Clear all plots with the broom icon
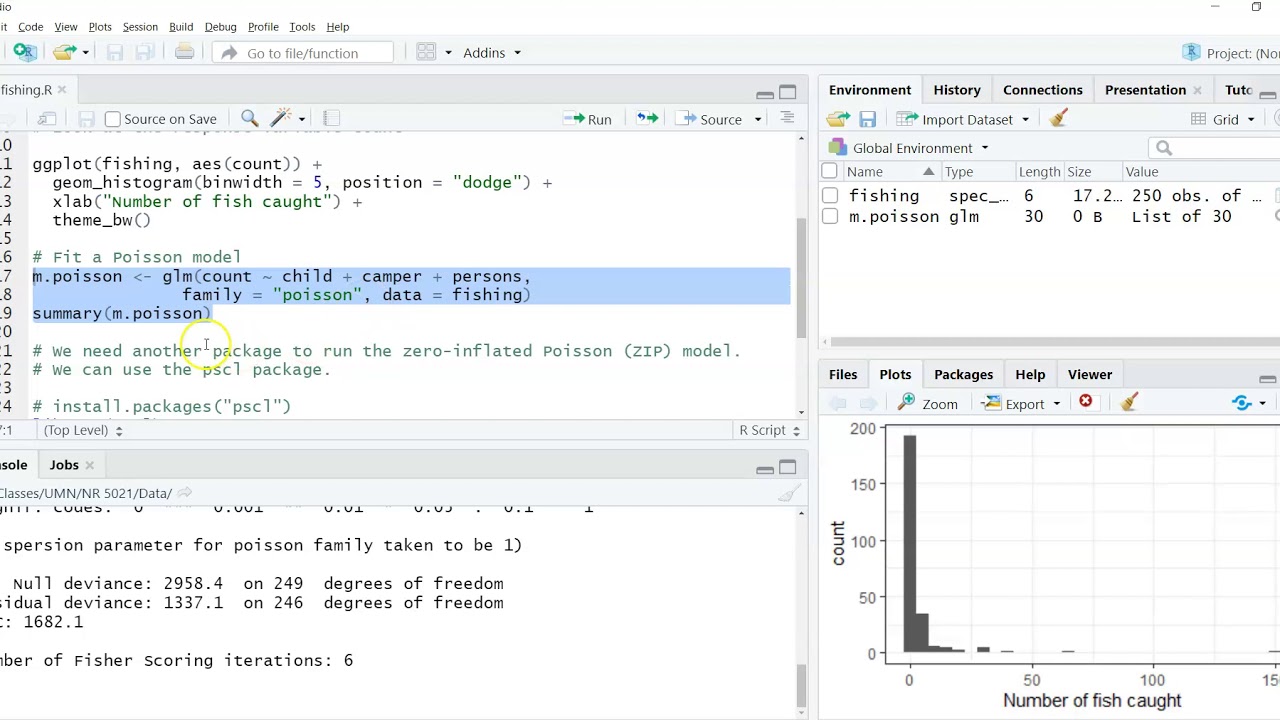 [x=1129, y=402]
